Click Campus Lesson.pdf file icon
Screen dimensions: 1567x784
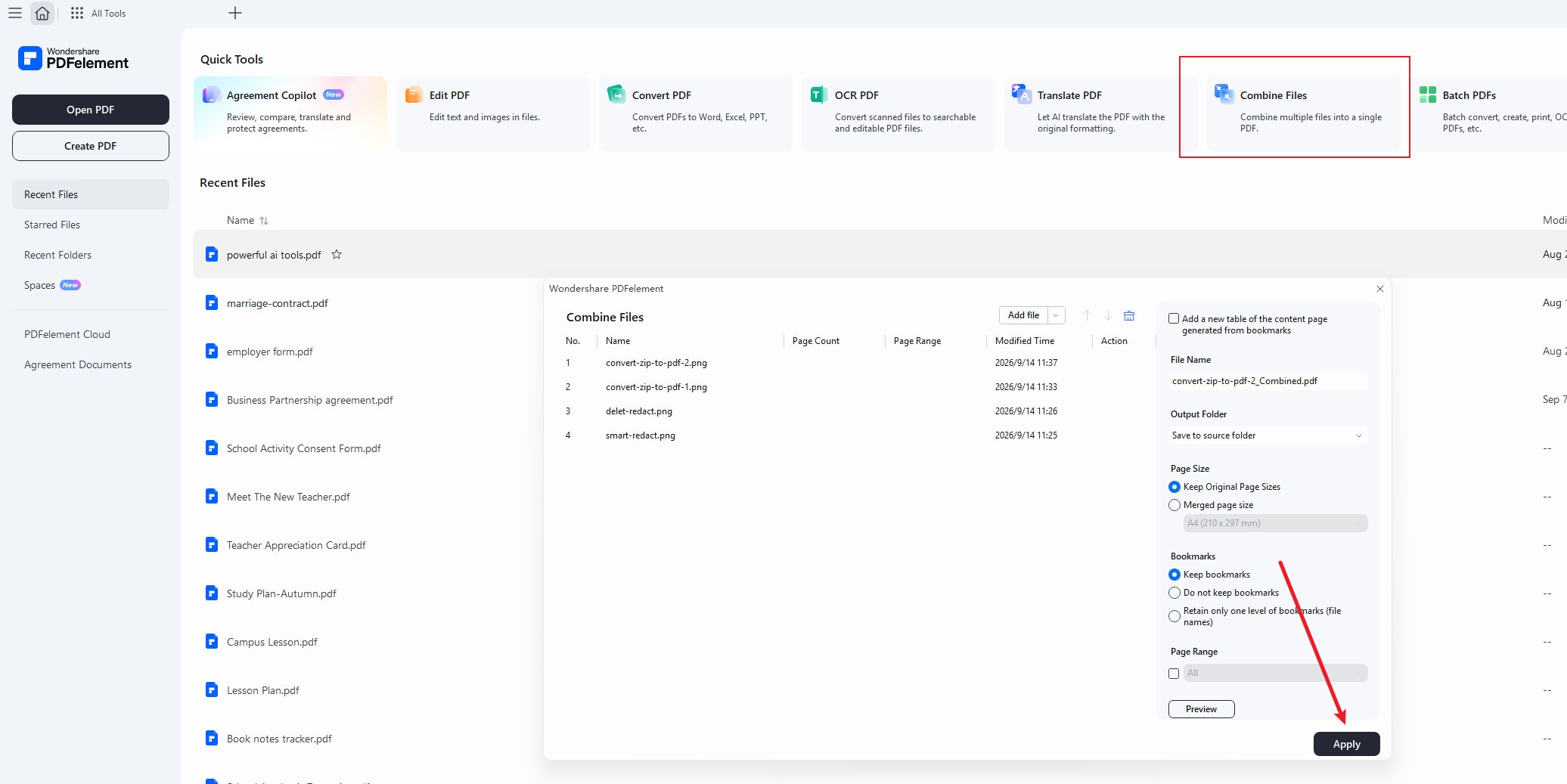click(x=212, y=642)
